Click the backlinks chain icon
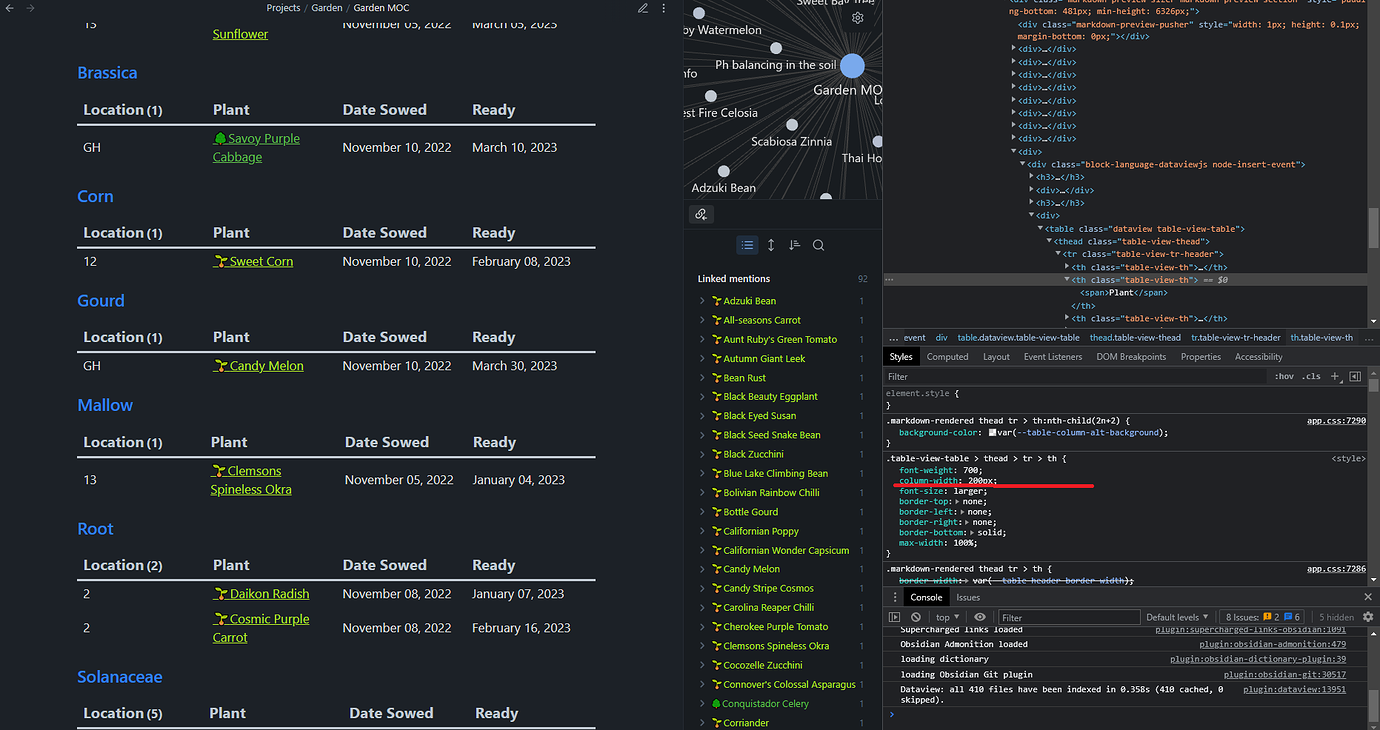The image size is (1380, 730). coord(701,214)
